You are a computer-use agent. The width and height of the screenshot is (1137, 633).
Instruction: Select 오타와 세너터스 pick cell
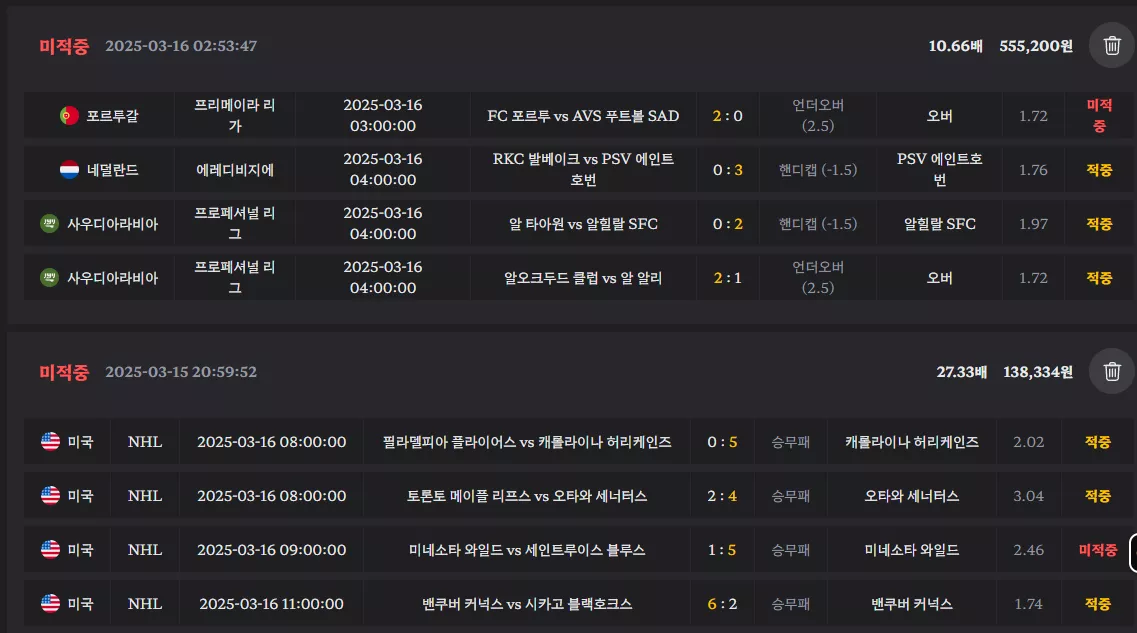(x=911, y=496)
